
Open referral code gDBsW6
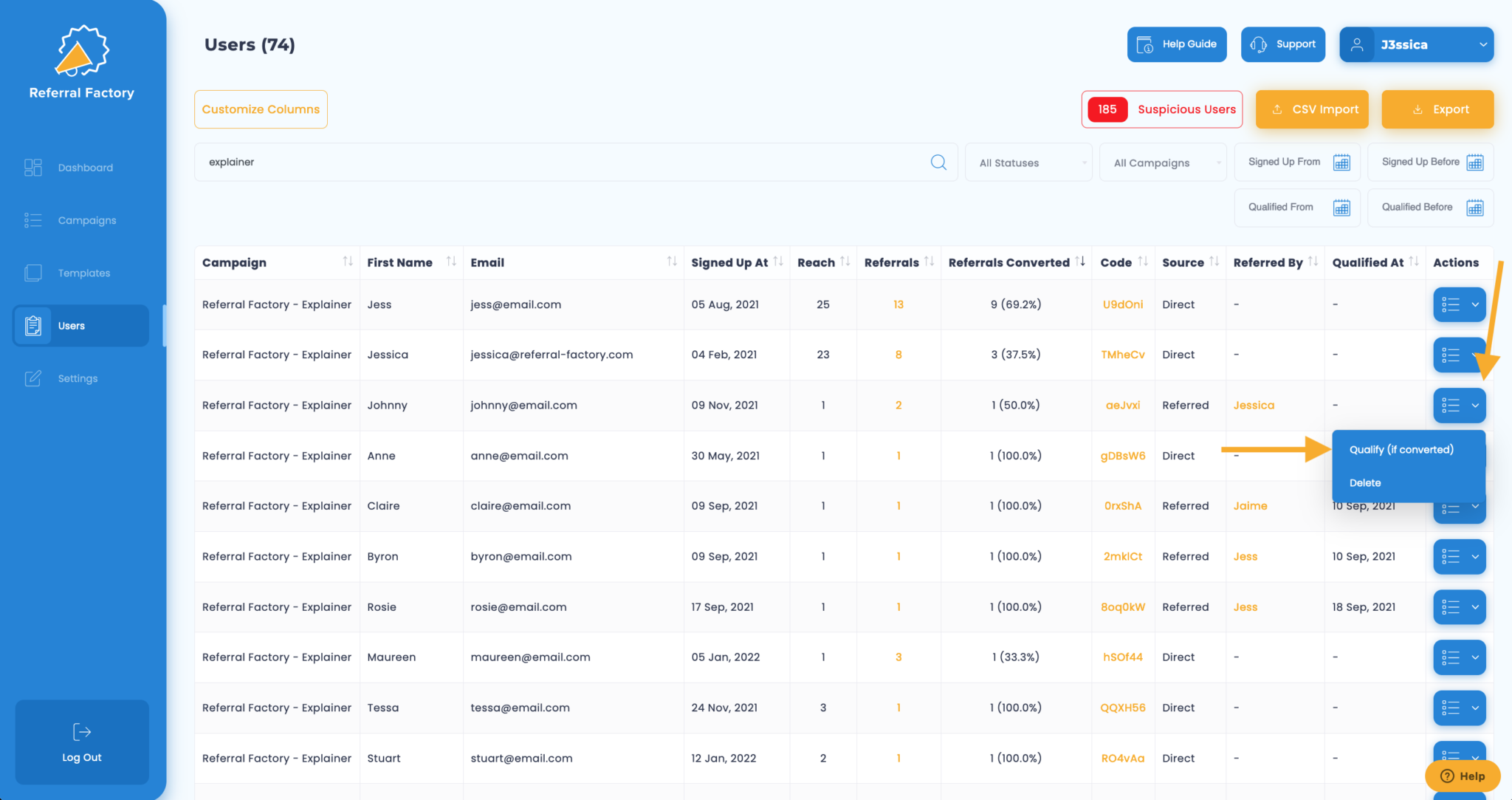(1123, 456)
